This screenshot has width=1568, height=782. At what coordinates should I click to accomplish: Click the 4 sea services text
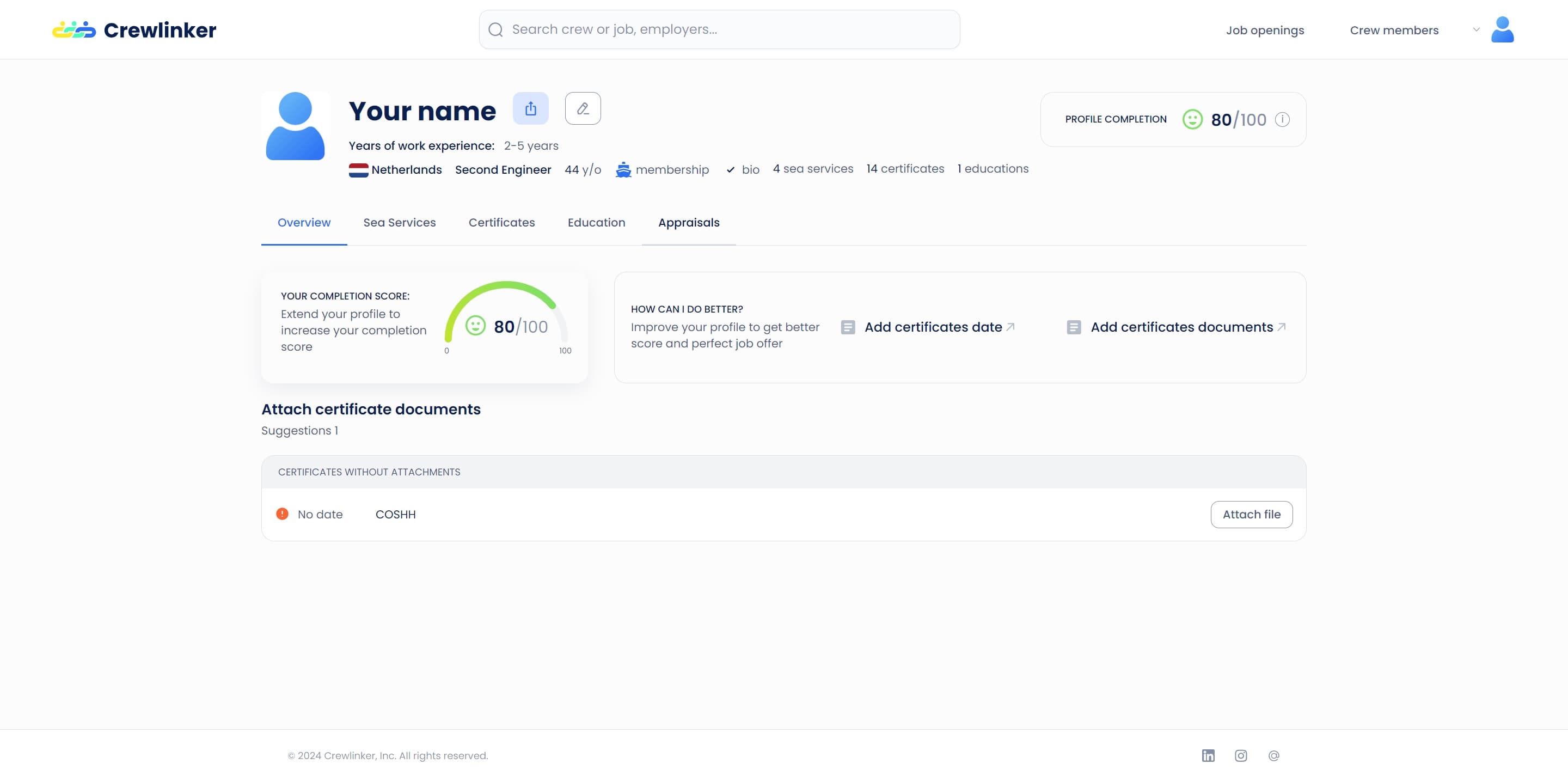coord(813,169)
